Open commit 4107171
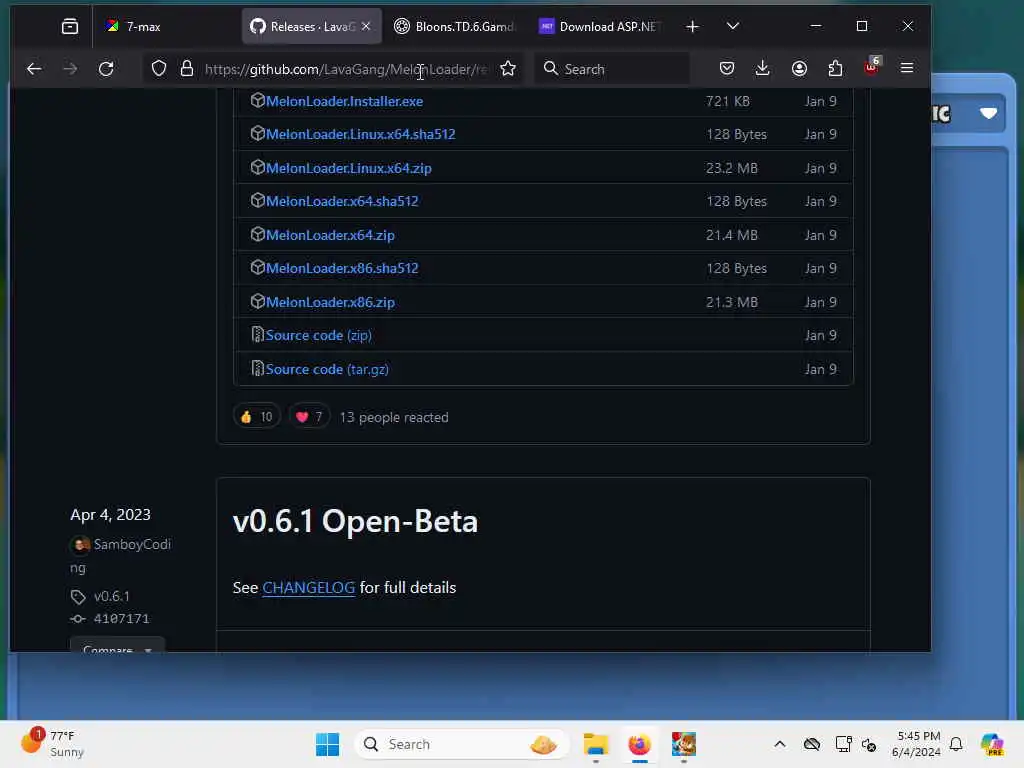 [x=121, y=618]
